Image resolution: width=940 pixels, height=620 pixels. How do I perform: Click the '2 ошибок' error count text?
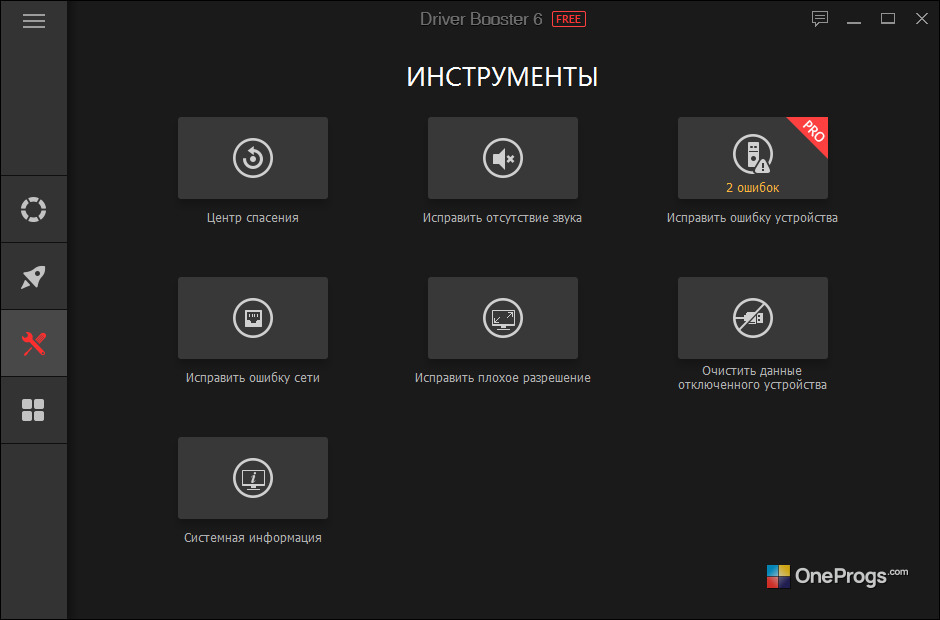click(x=752, y=188)
